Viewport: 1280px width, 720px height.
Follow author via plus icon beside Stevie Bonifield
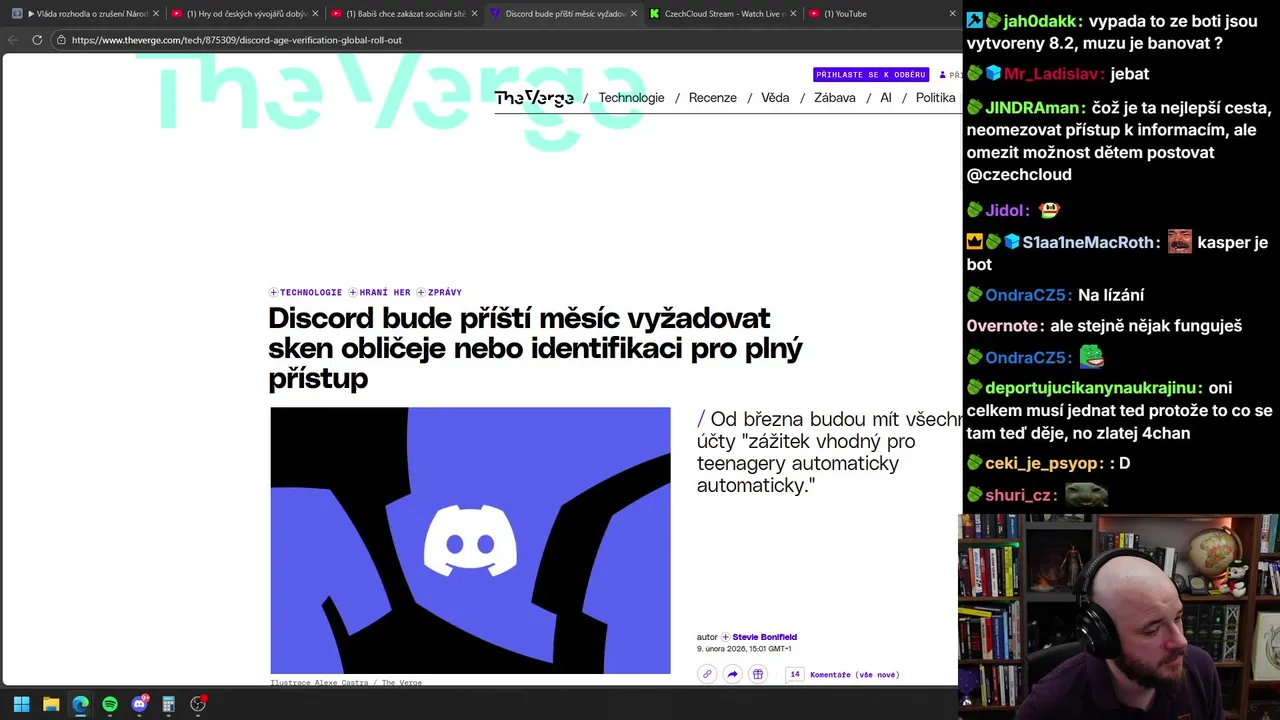726,637
